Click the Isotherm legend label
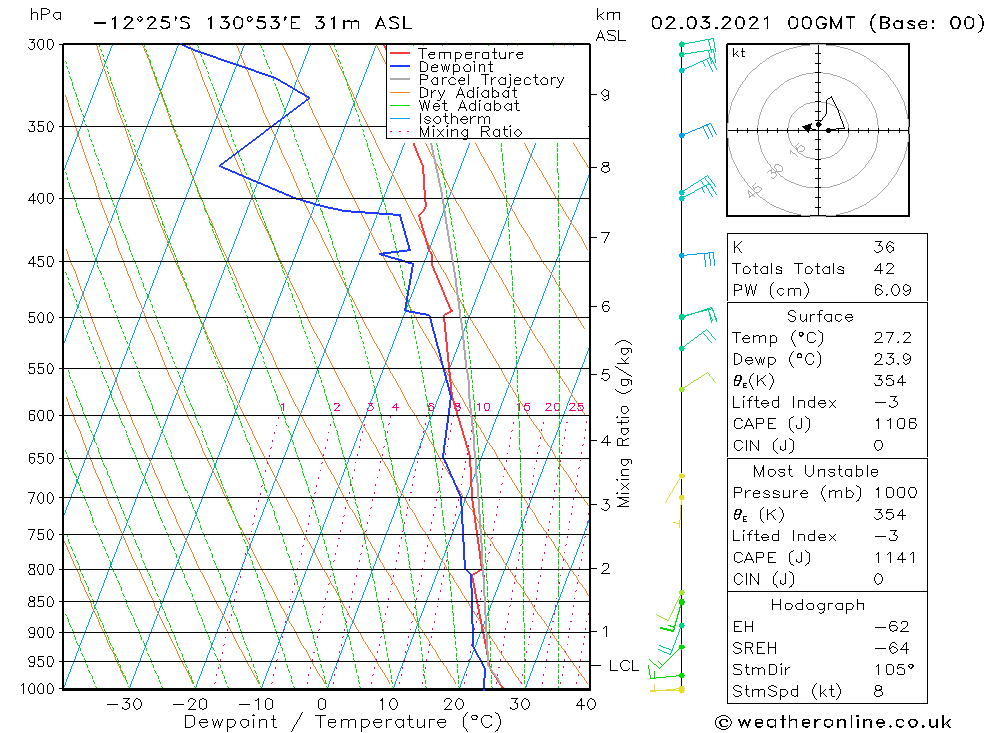The width and height of the screenshot is (1000, 733). click(455, 119)
